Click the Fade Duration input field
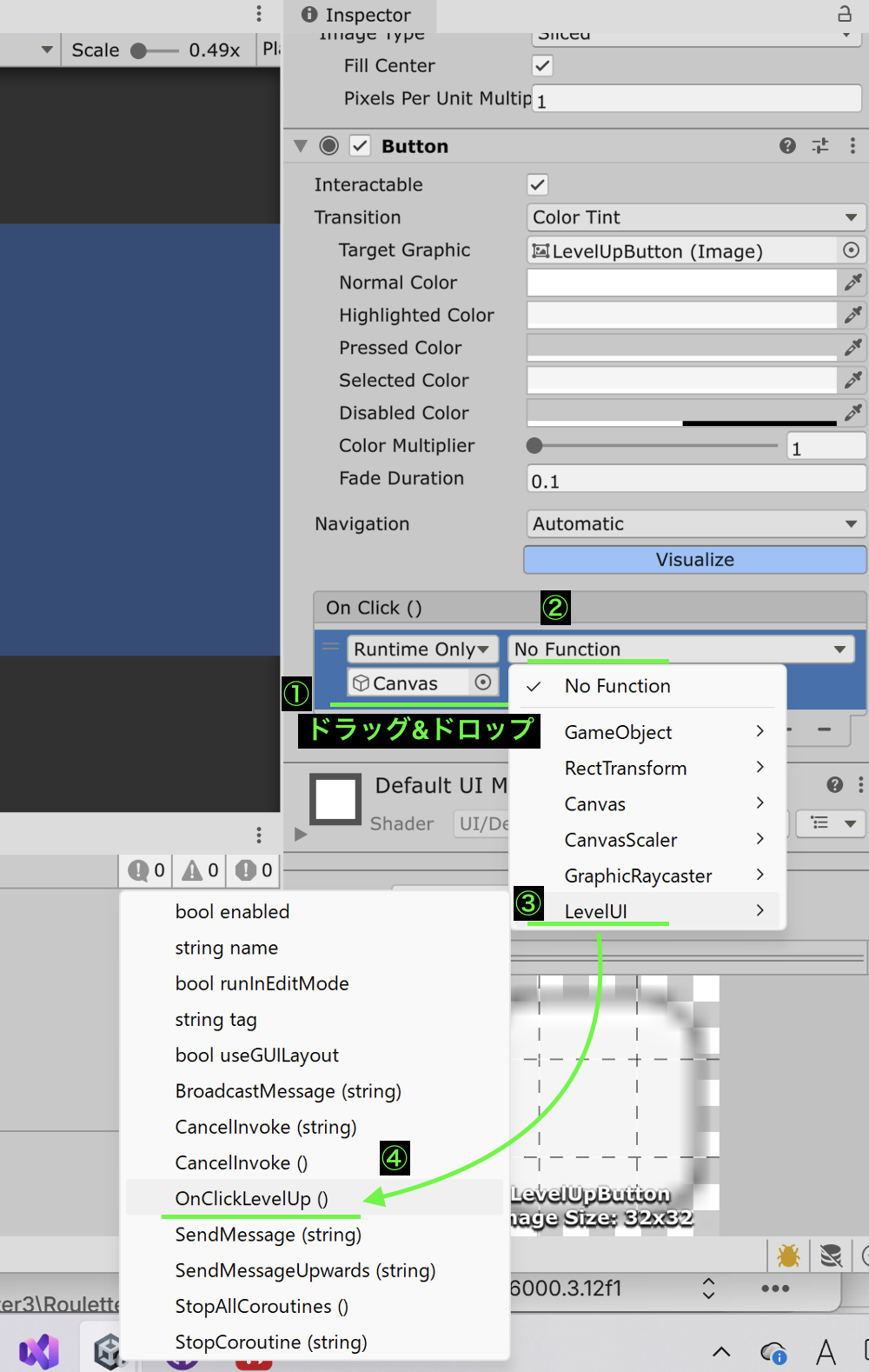This screenshot has width=869, height=1372. point(695,480)
